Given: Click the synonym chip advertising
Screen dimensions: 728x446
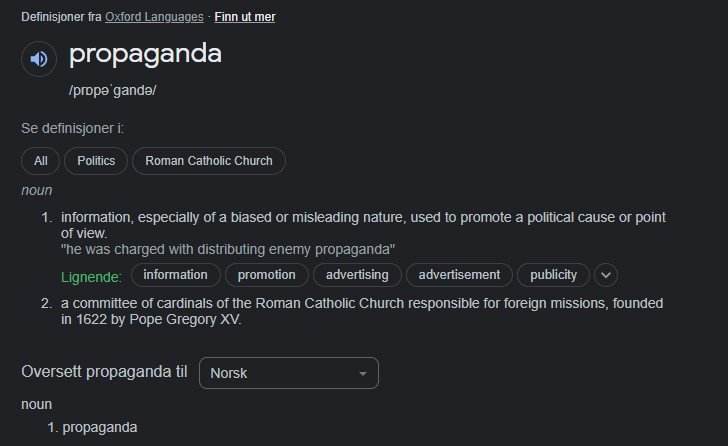Looking at the screenshot, I should (357, 275).
